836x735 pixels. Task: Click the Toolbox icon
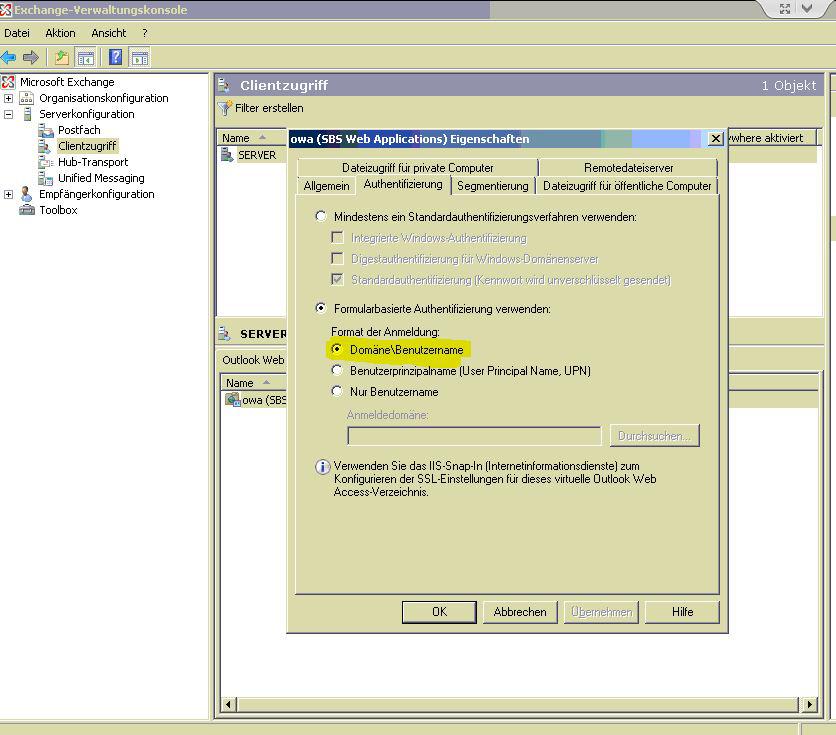(x=27, y=210)
